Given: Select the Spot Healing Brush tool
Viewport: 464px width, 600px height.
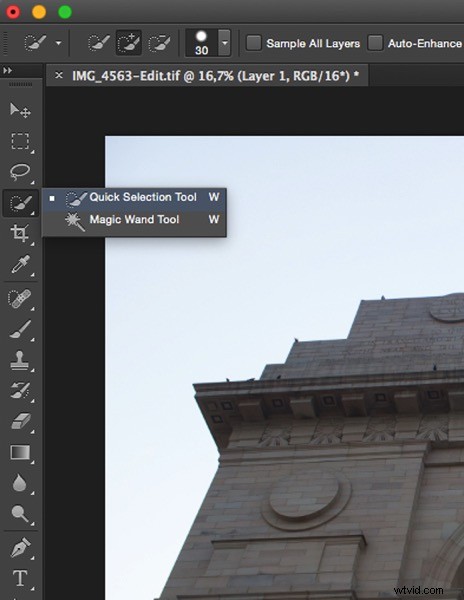Looking at the screenshot, I should point(20,299).
